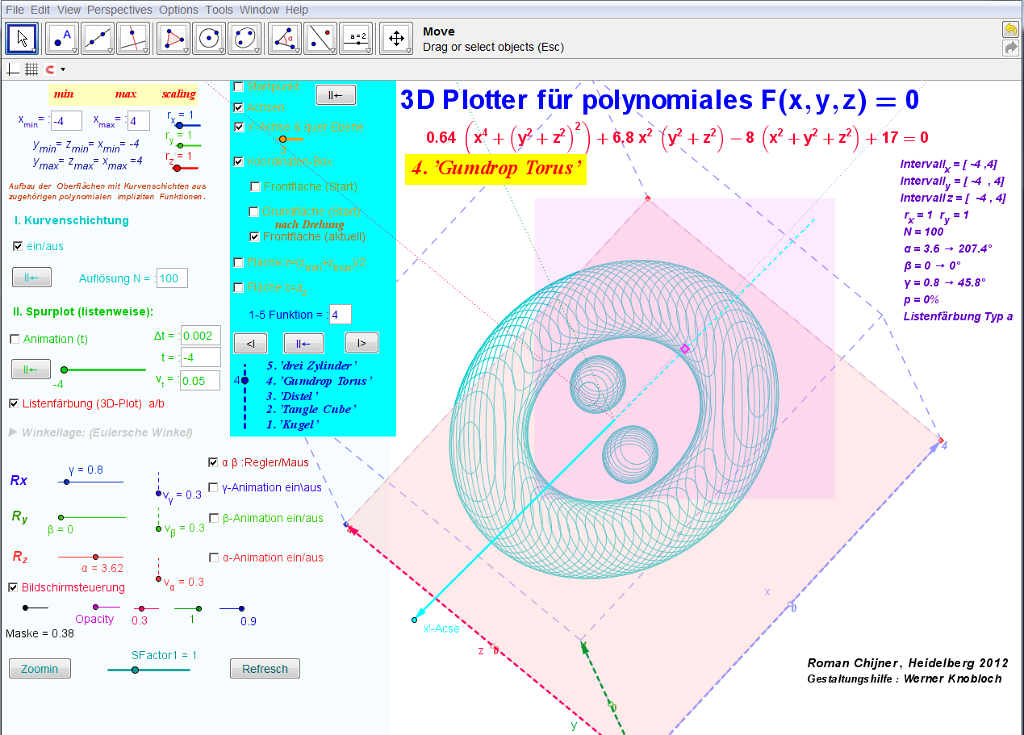Select Circle with Center through Point tool
1024x735 pixels.
tap(210, 39)
